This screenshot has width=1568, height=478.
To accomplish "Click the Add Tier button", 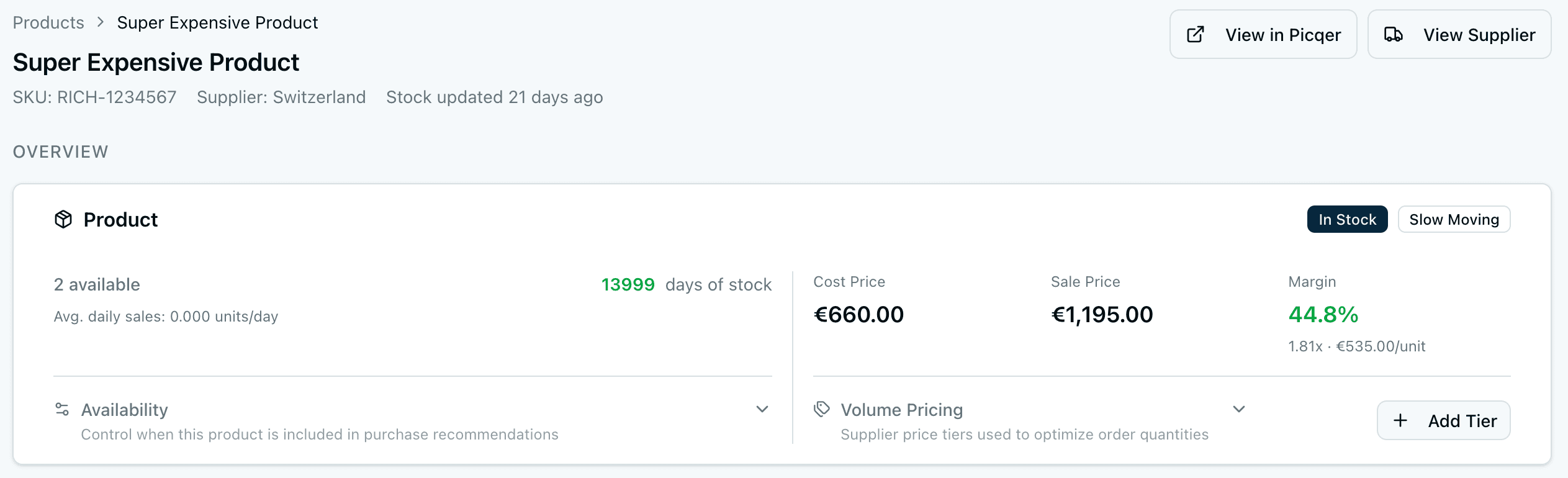I will click(1443, 420).
